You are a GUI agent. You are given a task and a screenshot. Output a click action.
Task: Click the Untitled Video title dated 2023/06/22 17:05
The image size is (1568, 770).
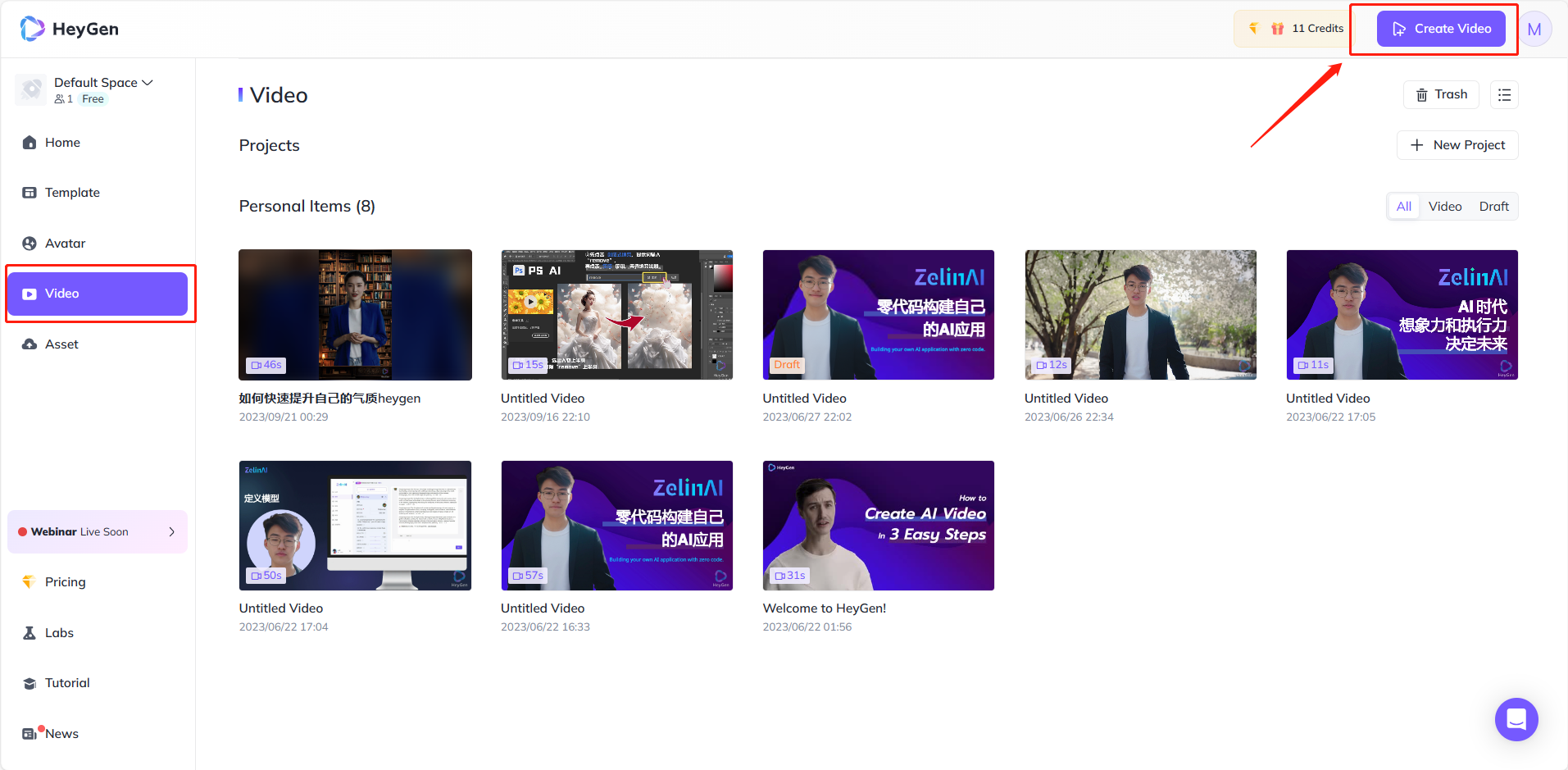coord(1328,399)
